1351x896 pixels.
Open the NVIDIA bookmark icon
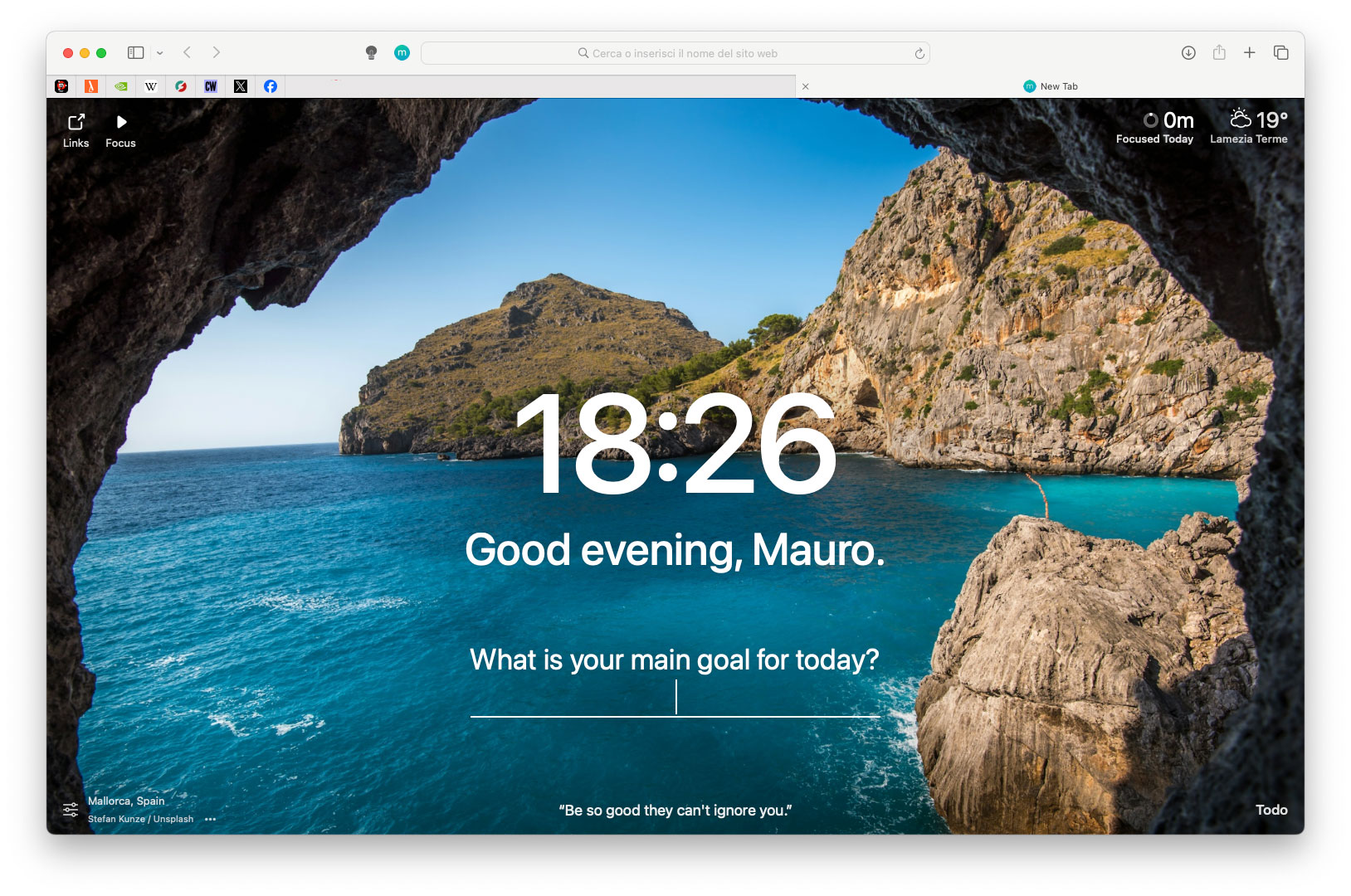[x=120, y=85]
